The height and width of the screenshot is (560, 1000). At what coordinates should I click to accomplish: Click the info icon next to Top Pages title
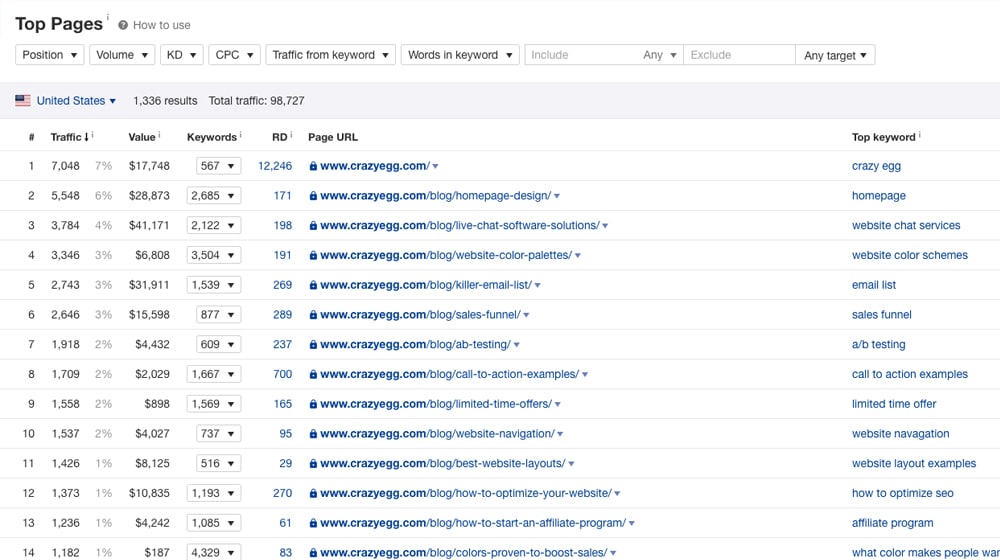[108, 17]
